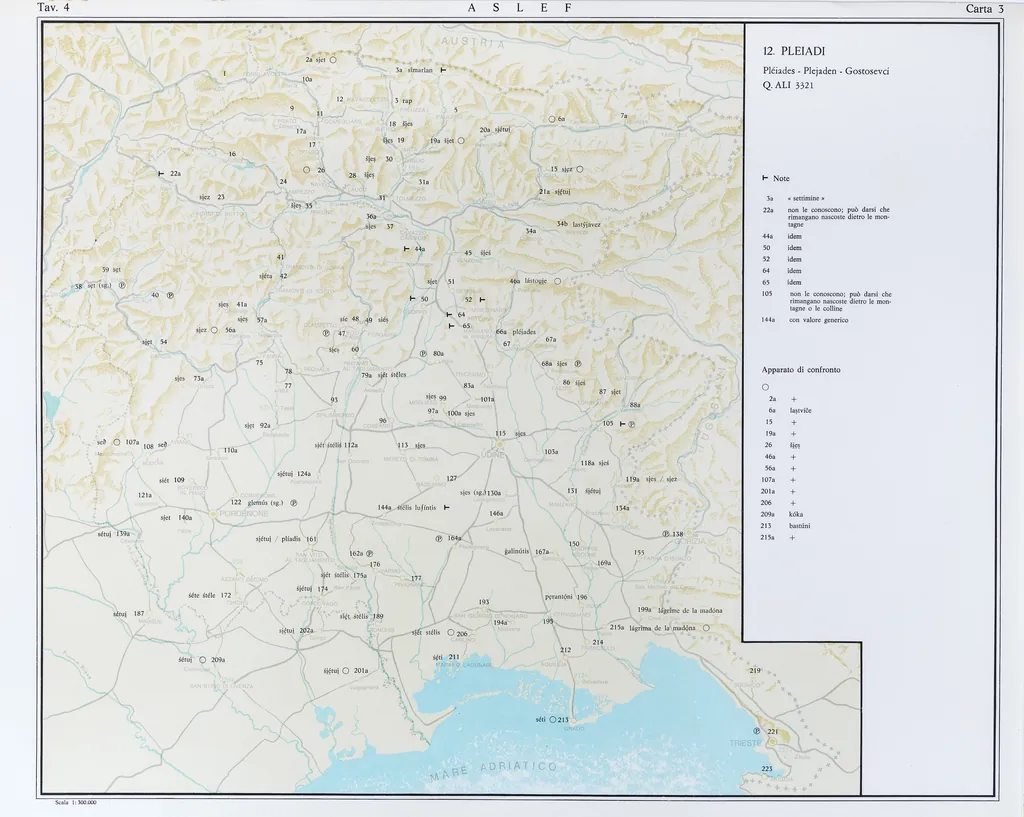Click the circled P marker next to 138

[665, 534]
